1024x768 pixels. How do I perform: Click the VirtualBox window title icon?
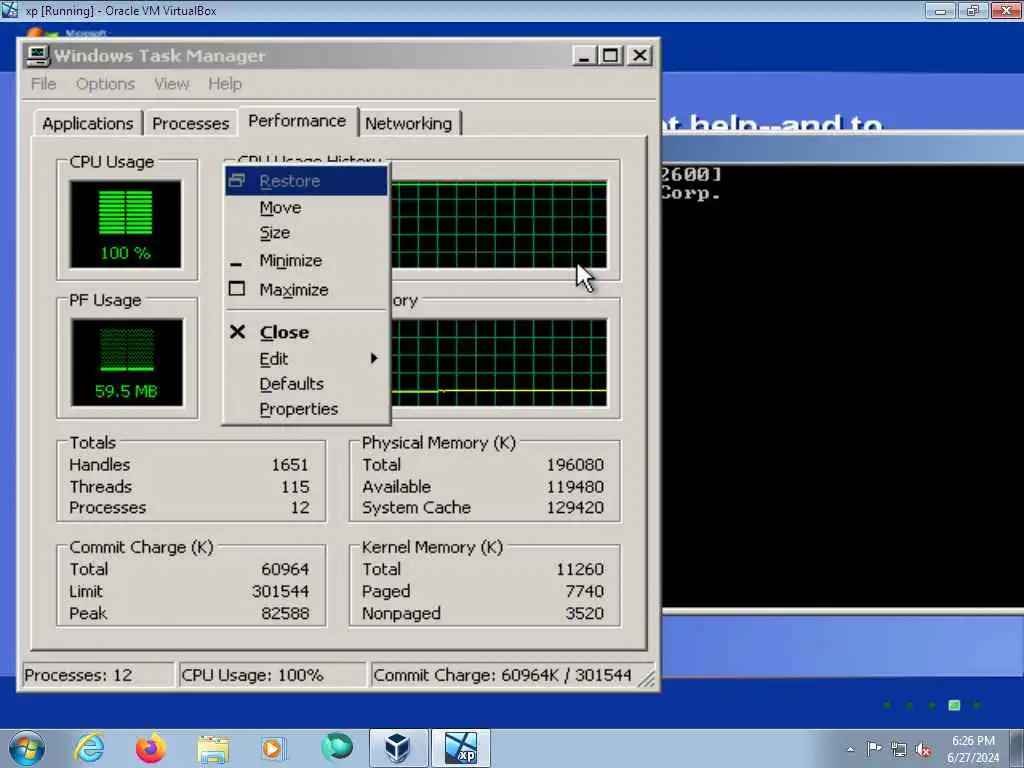(x=10, y=10)
